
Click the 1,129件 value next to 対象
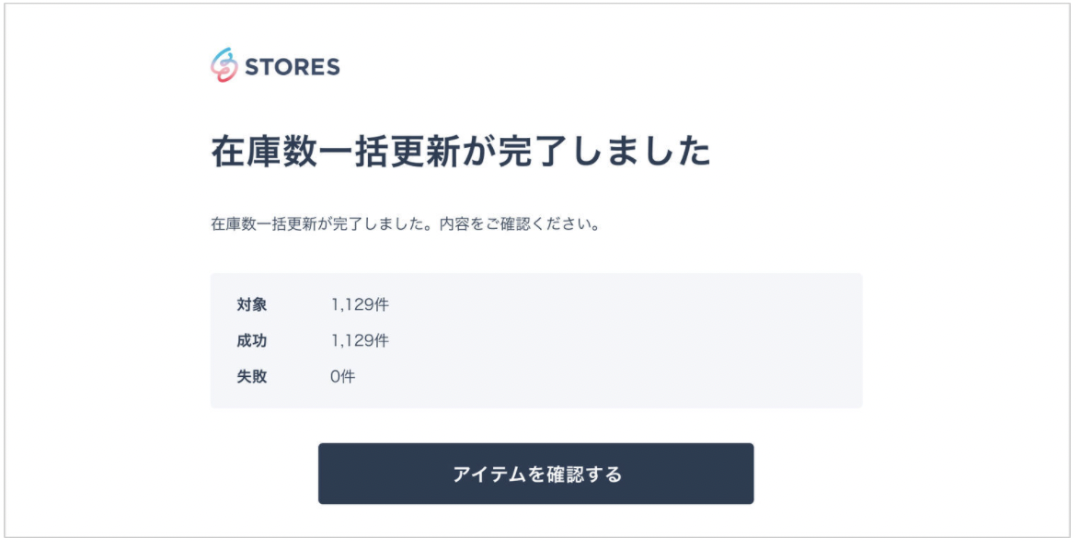click(x=360, y=305)
